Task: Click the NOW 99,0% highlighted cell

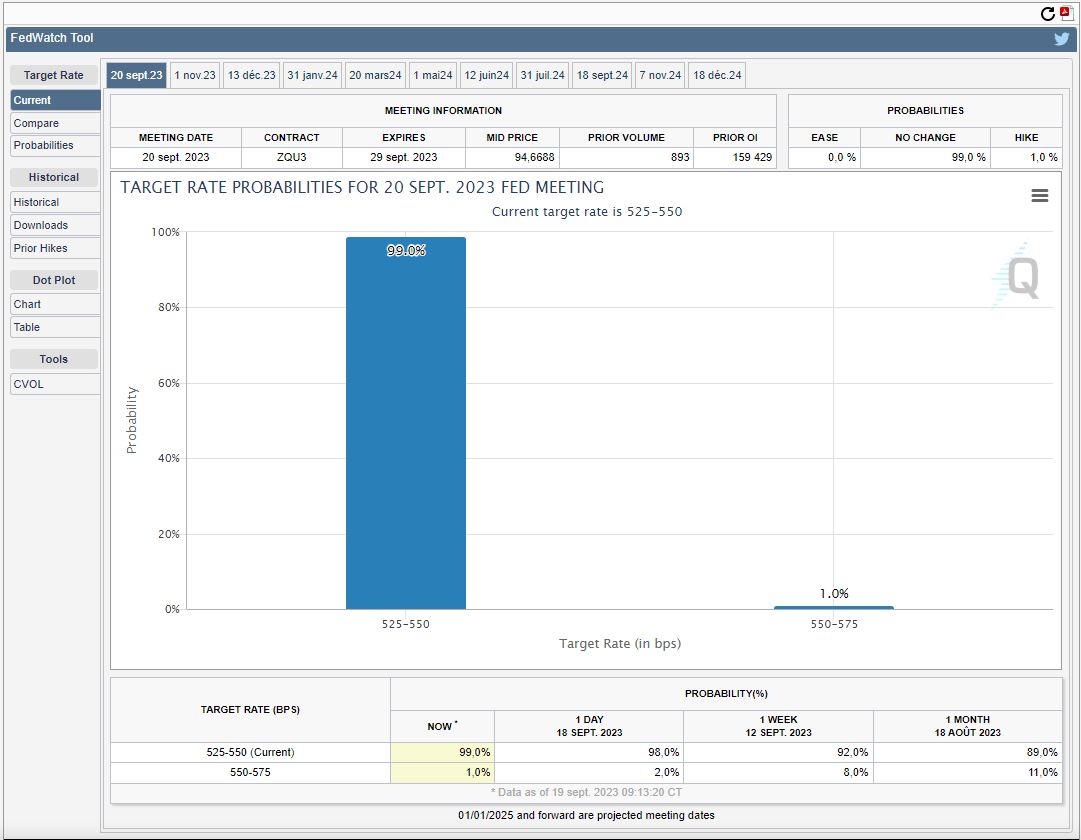Action: [x=442, y=752]
